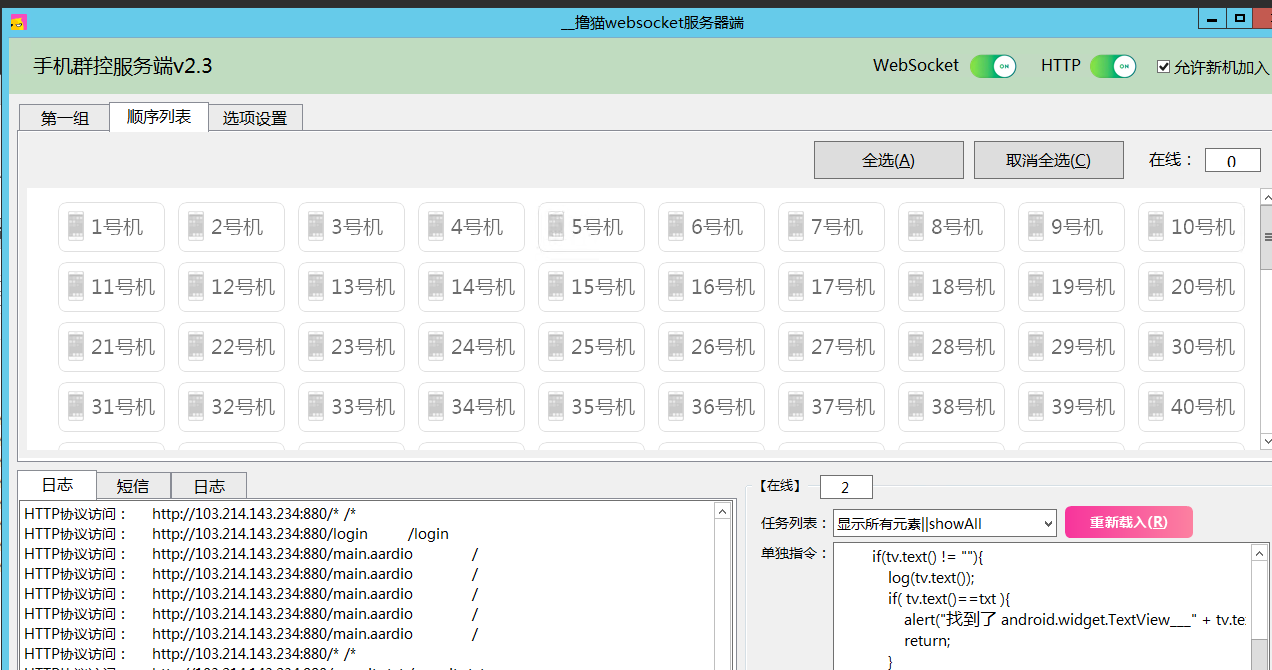
Task: Turn off the WebSocket switch
Action: [x=993, y=66]
